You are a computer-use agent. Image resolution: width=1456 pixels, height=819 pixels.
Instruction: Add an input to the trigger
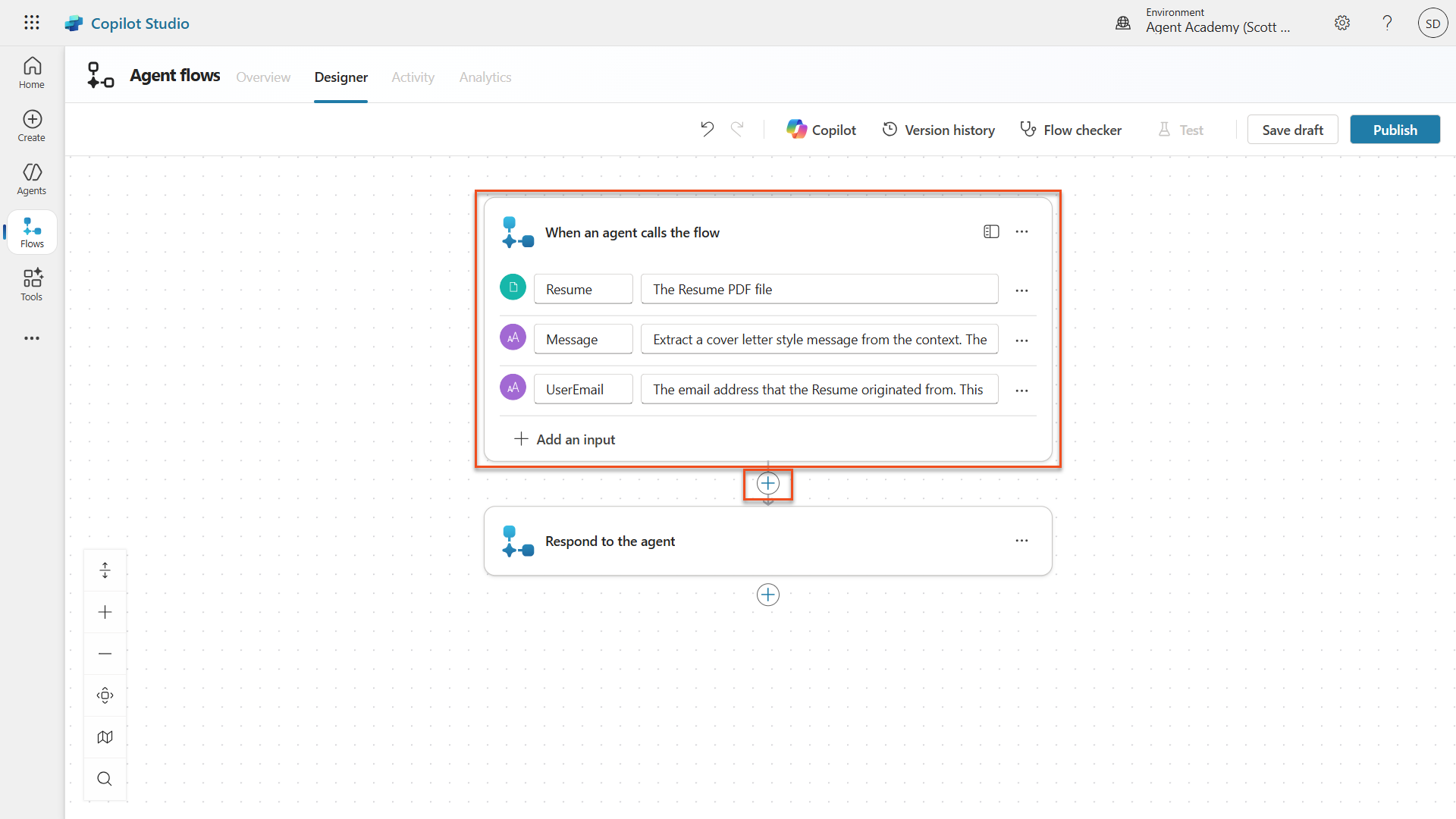point(564,439)
